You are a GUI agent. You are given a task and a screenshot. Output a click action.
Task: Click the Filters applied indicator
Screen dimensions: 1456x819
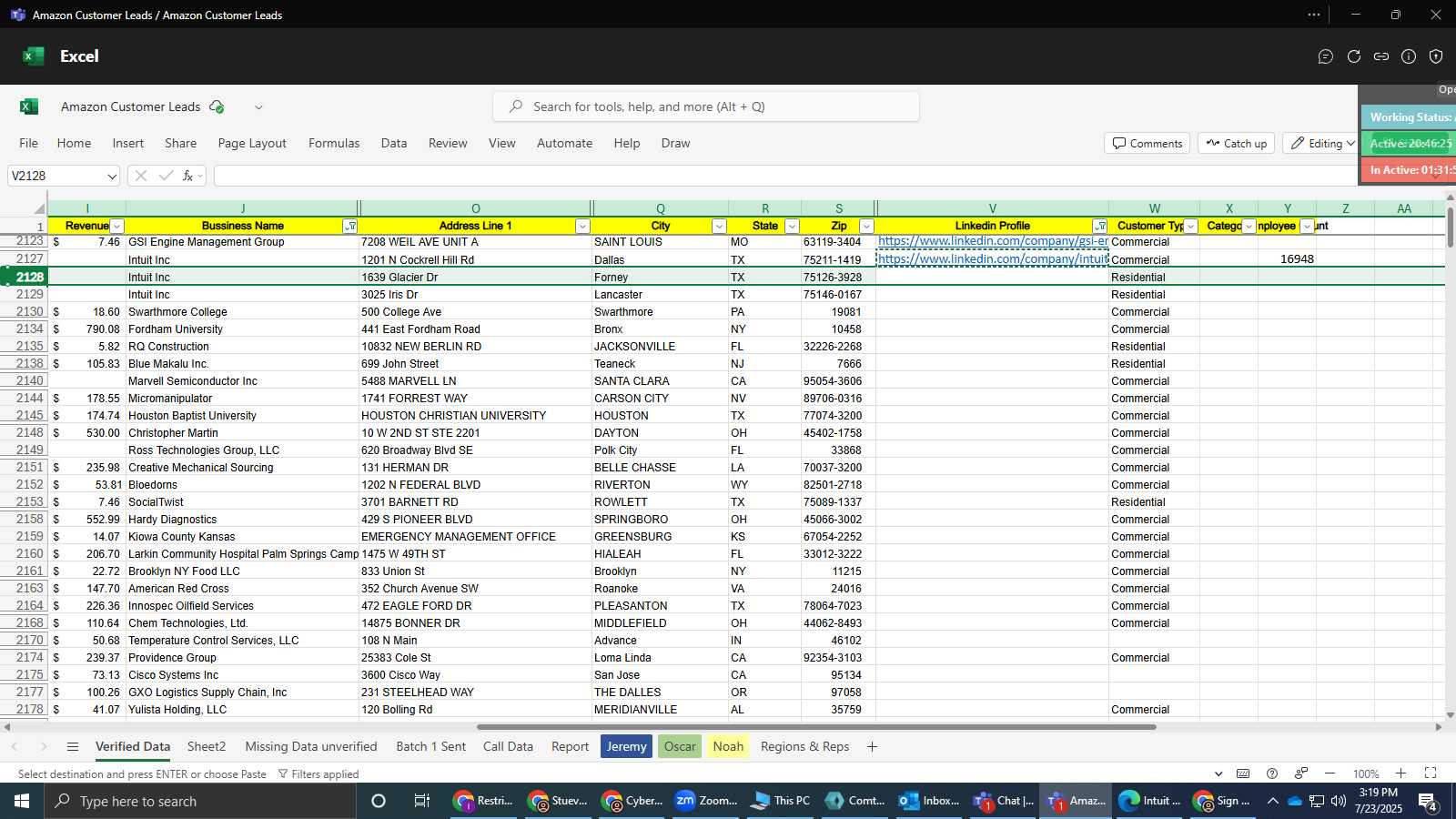(318, 774)
